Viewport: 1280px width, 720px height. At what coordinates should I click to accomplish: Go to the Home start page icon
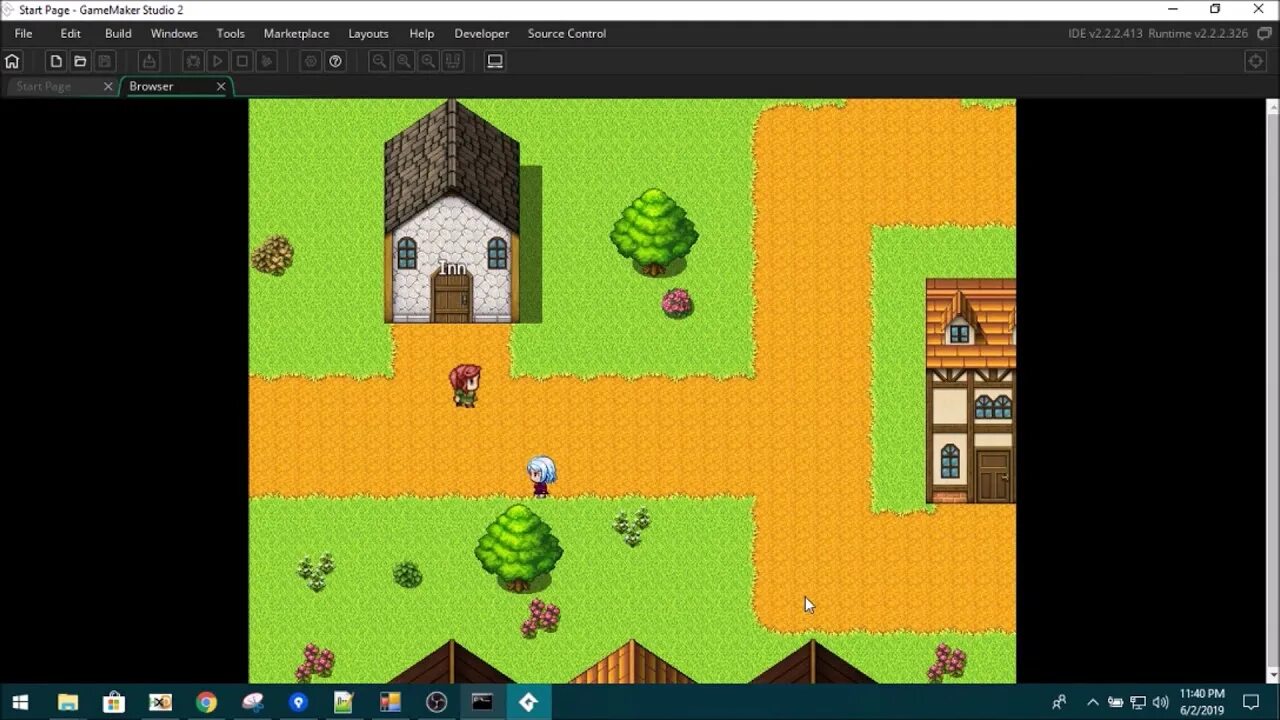12,61
